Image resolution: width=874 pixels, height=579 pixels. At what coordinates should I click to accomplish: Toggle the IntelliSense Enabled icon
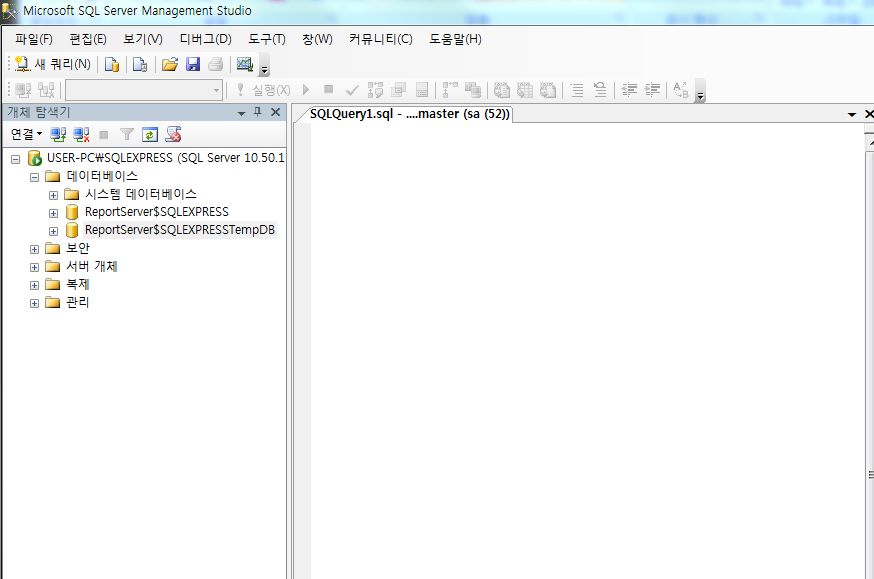pos(422,90)
